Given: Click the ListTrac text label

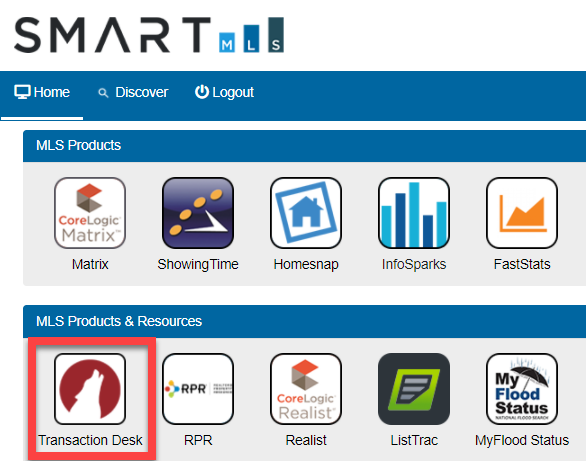Looking at the screenshot, I should point(414,440).
